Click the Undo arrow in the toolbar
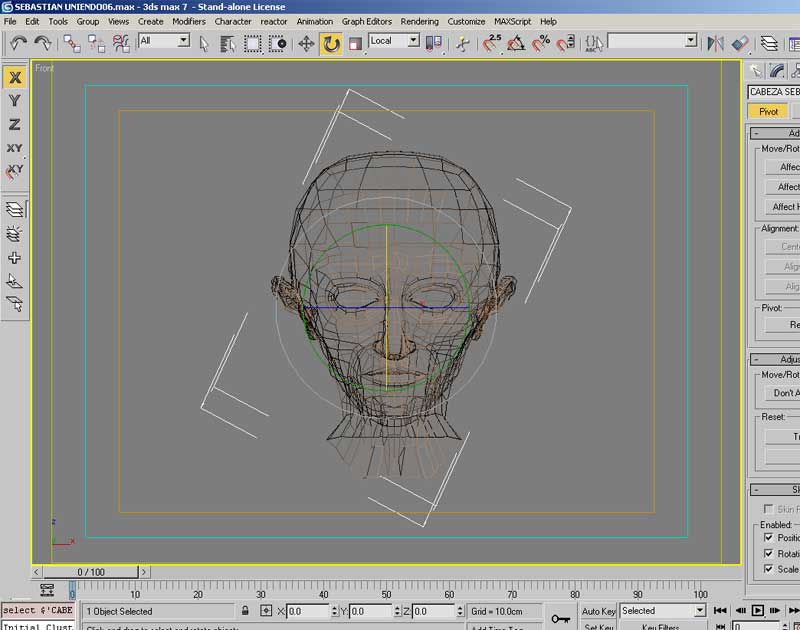This screenshot has height=630, width=800. point(18,43)
